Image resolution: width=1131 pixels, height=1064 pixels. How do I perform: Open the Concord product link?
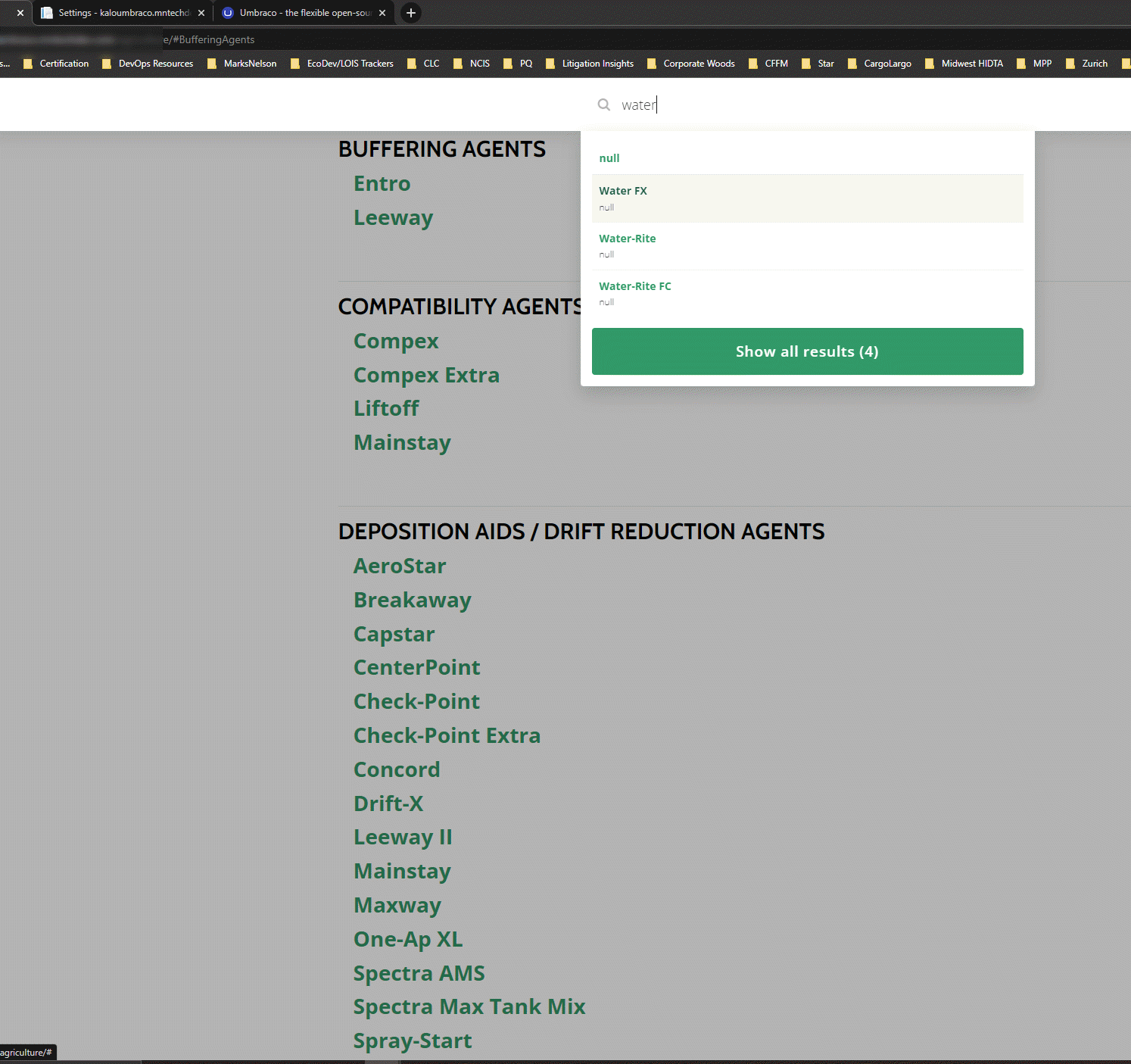(x=397, y=770)
